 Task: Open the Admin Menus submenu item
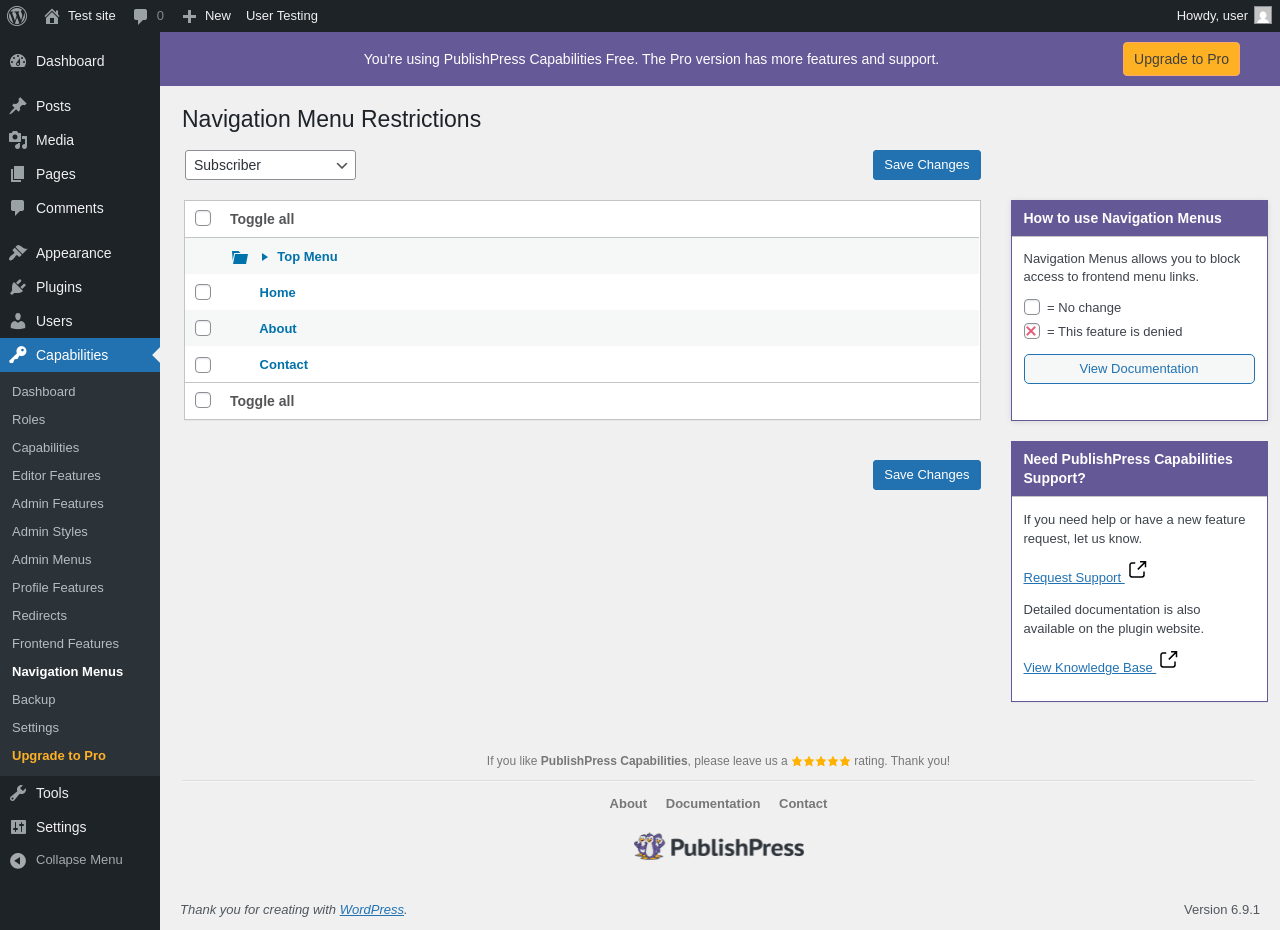point(51,560)
